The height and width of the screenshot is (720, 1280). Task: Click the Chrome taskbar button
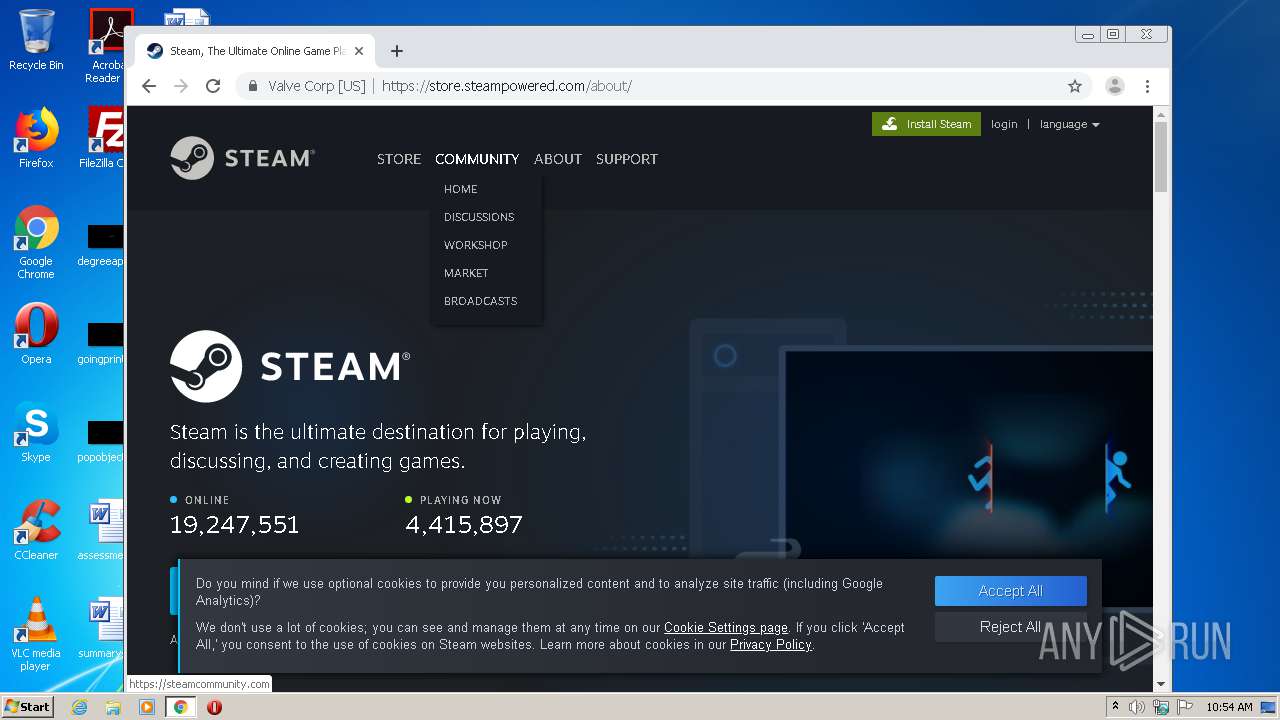click(180, 707)
